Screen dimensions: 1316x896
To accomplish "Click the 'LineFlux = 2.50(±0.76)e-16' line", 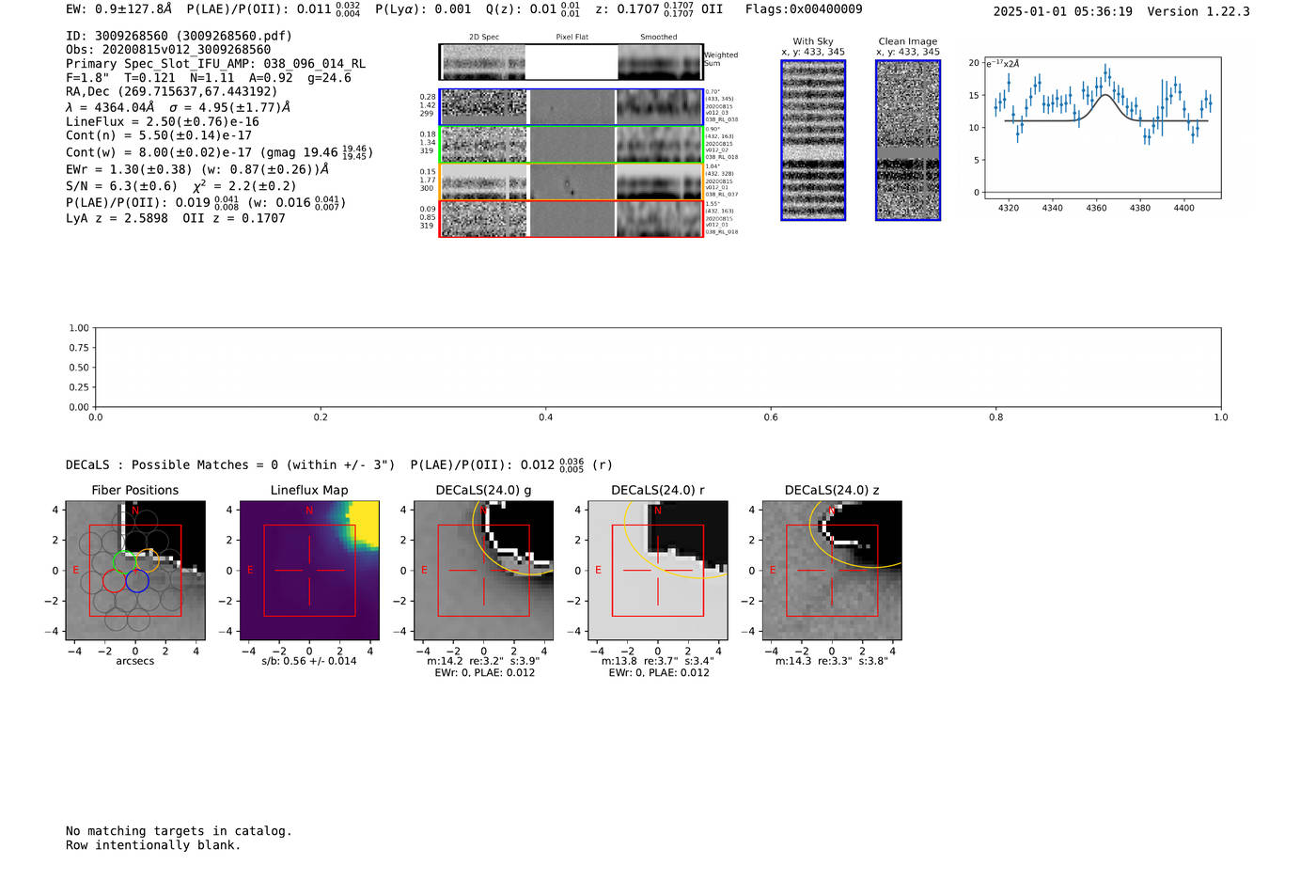I will pyautogui.click(x=163, y=122).
